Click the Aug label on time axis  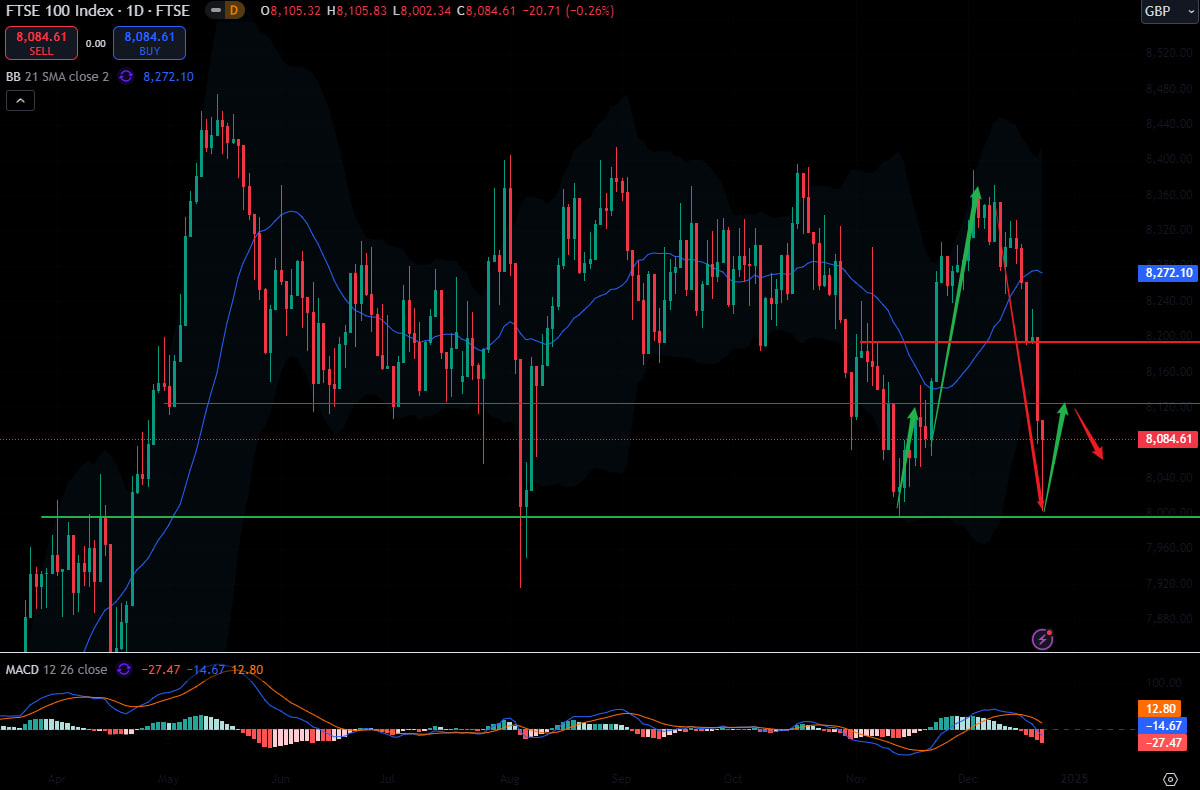pos(508,777)
